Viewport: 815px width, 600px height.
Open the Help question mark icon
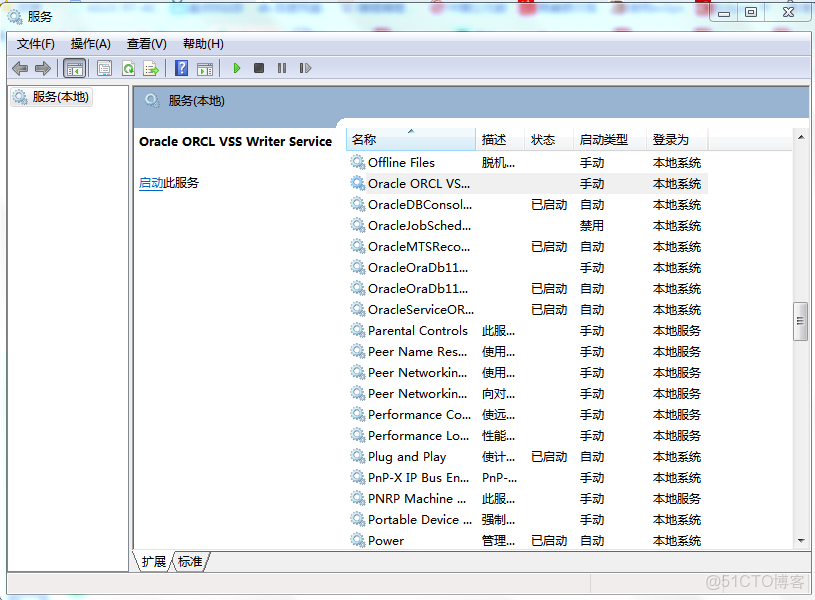click(182, 68)
